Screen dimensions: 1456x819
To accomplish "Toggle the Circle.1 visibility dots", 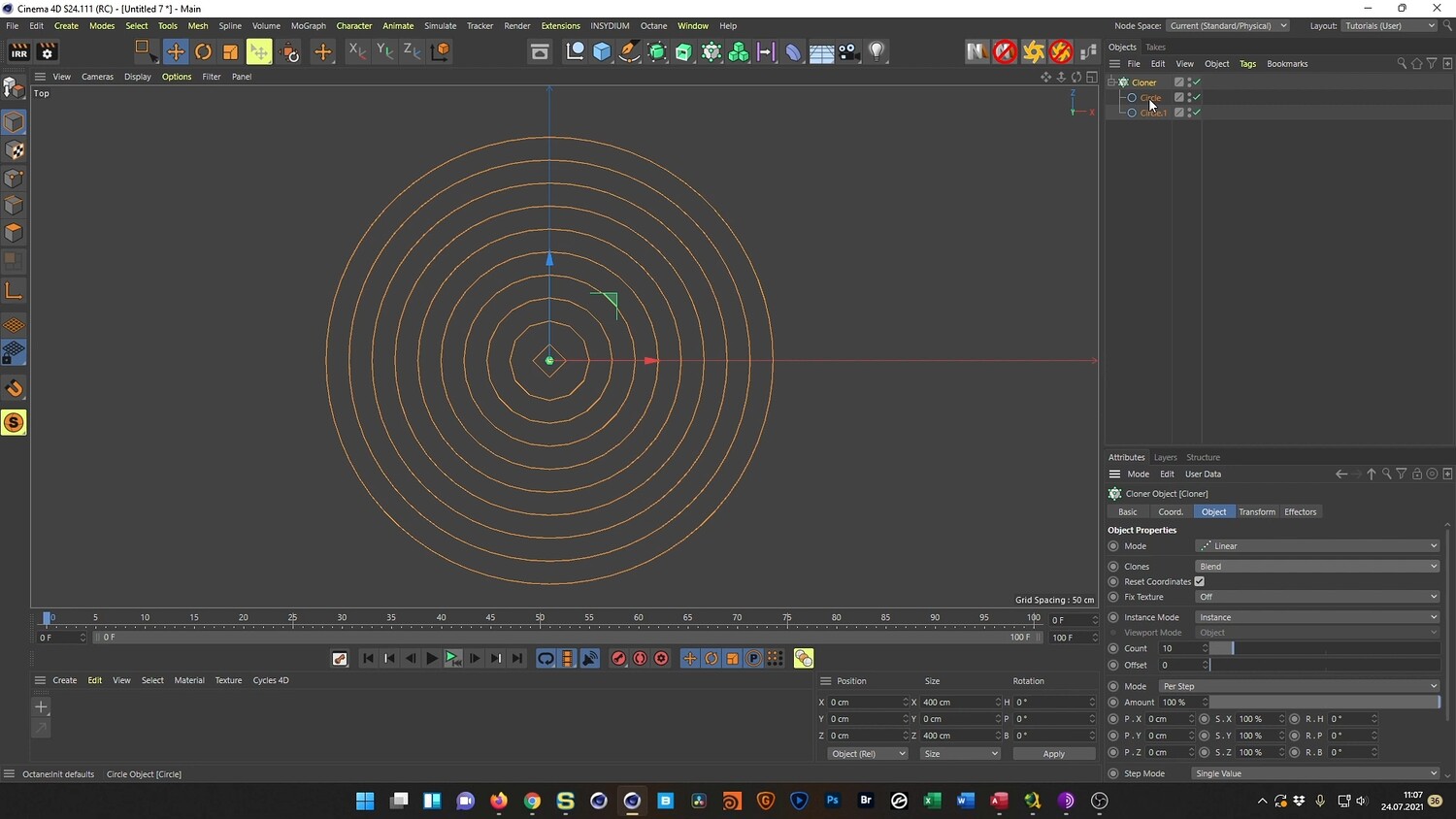I will coord(1189,113).
